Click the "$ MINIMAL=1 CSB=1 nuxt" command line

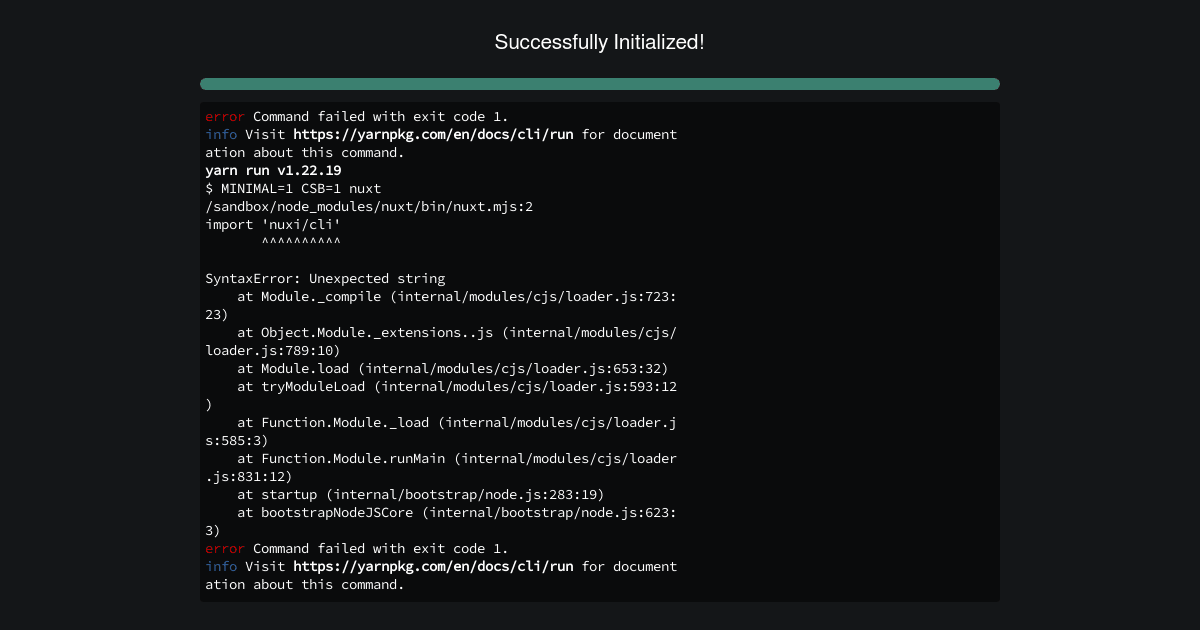coord(293,188)
